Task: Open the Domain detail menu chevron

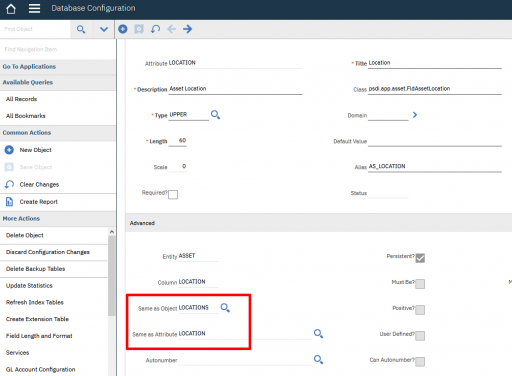Action: point(415,115)
